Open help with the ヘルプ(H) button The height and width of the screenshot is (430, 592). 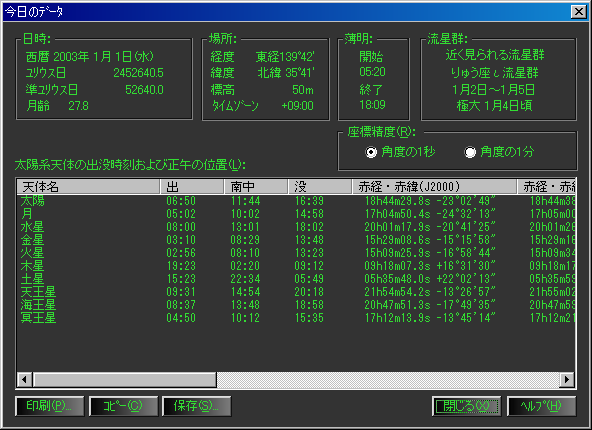pyautogui.click(x=541, y=406)
